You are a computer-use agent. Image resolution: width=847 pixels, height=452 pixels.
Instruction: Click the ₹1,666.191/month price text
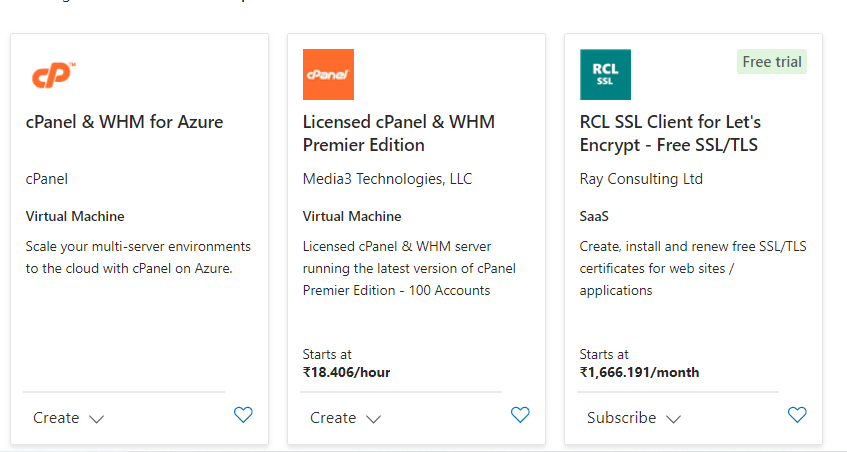(639, 373)
